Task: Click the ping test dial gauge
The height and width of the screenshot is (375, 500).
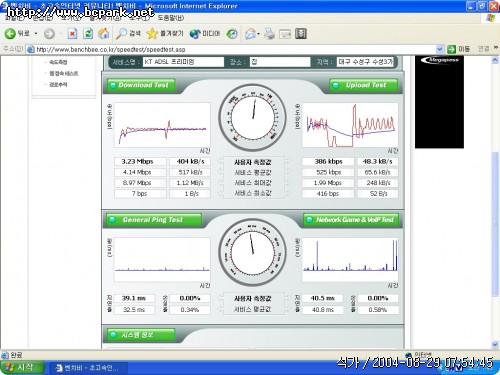Action: (x=252, y=252)
